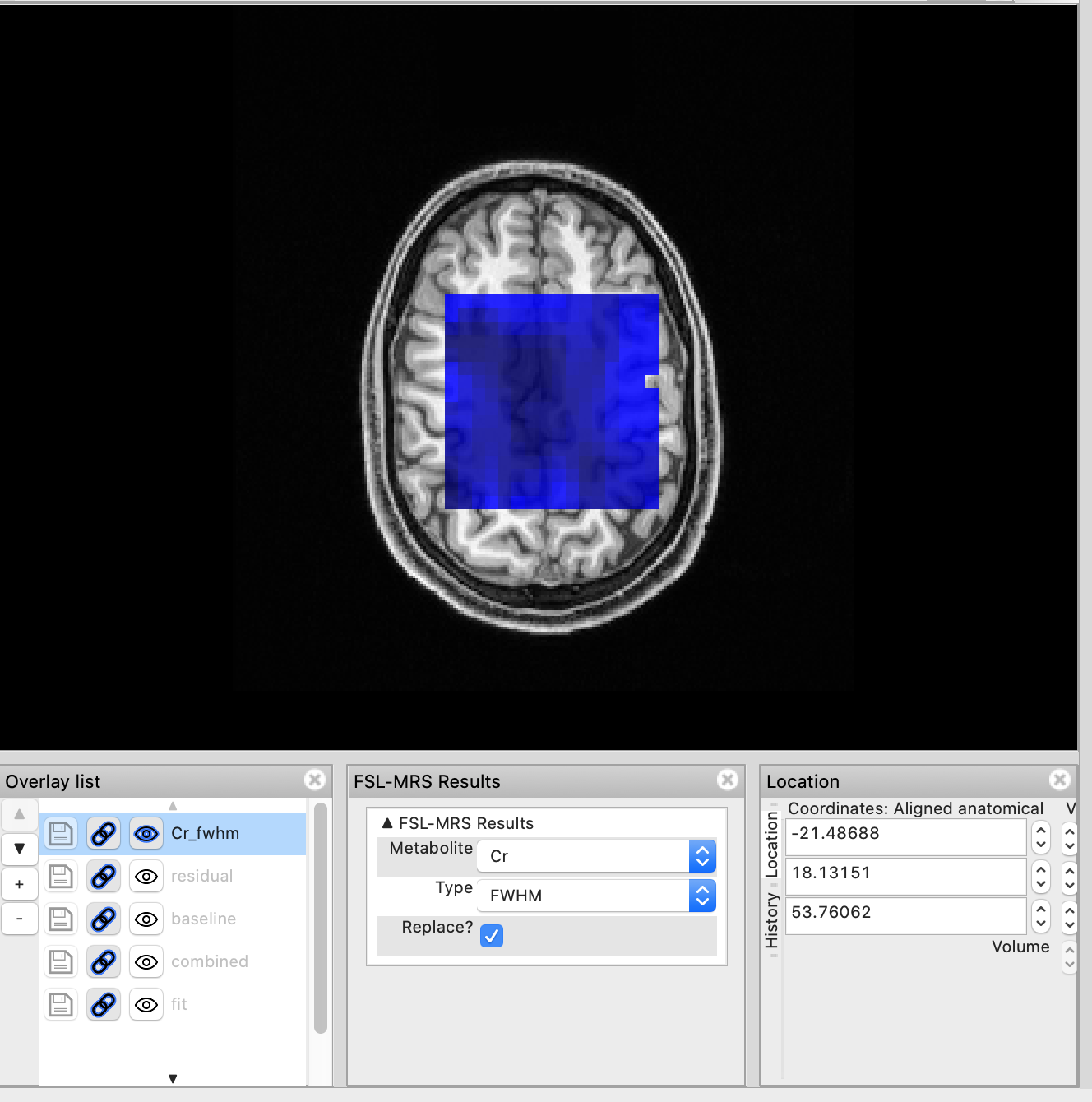Open the Type dropdown showing FWHM
1092x1102 pixels.
595,896
